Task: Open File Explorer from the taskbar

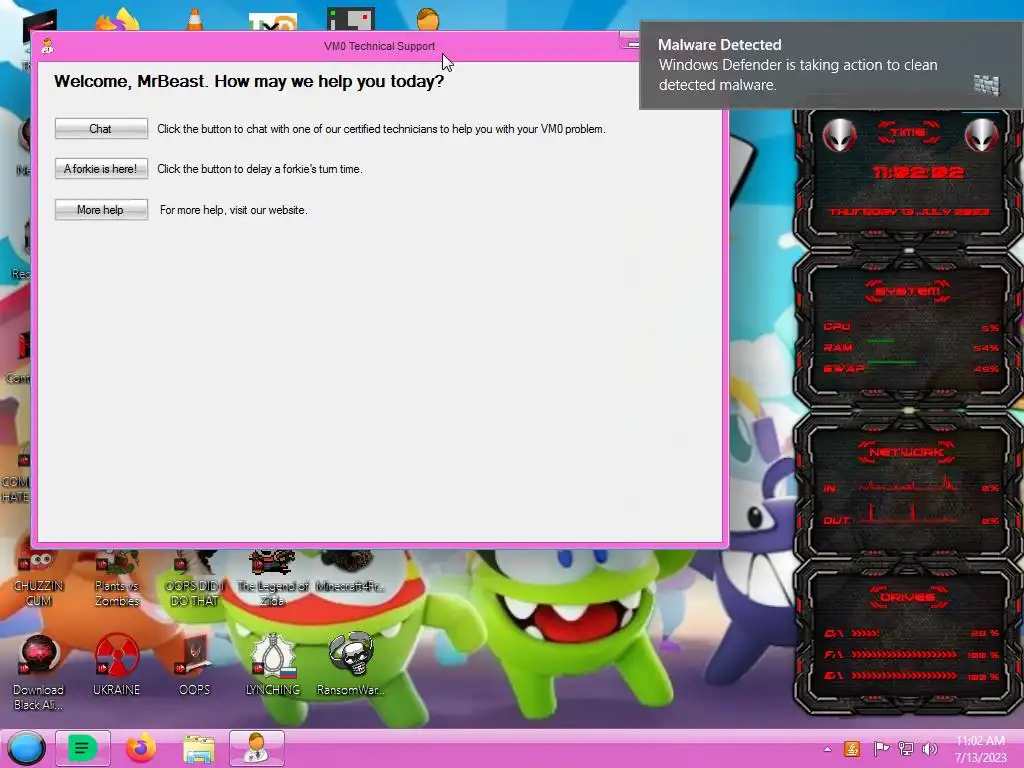Action: coord(199,749)
